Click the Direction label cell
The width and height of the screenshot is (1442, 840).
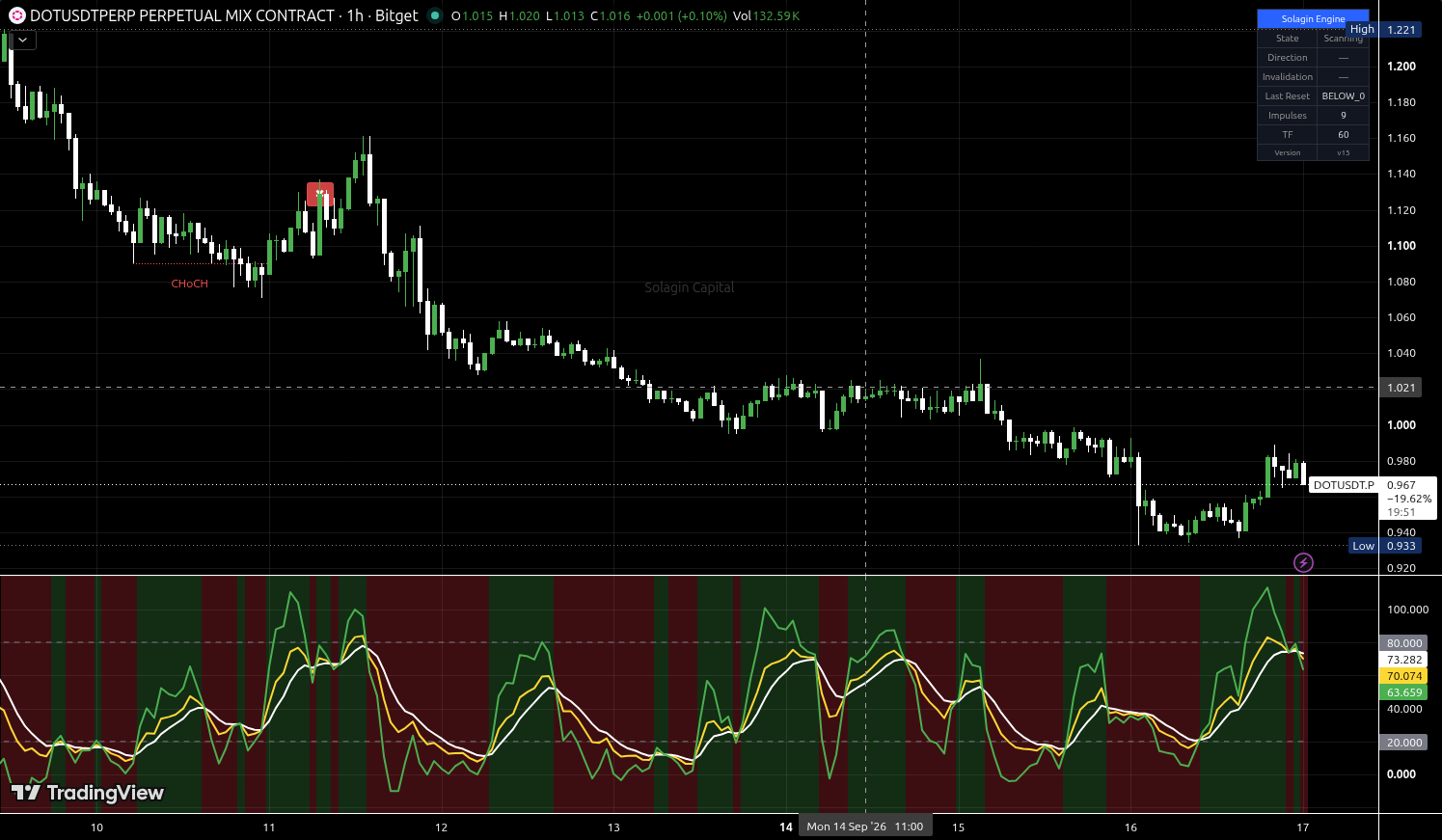pyautogui.click(x=1287, y=58)
